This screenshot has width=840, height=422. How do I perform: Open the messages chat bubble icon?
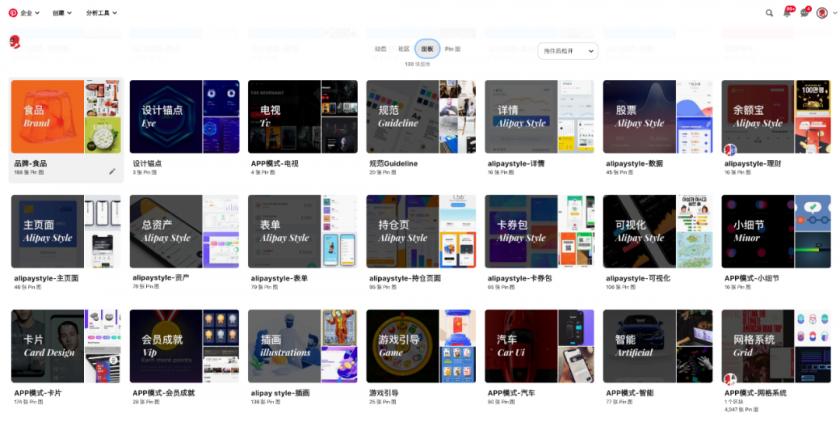[x=804, y=13]
